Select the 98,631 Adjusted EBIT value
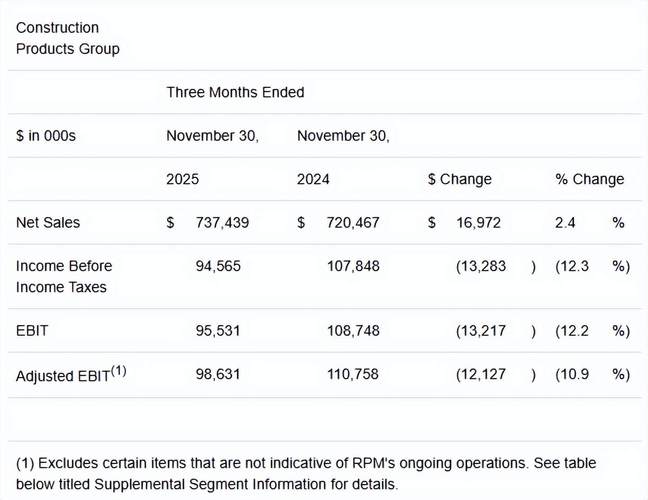 coord(221,374)
